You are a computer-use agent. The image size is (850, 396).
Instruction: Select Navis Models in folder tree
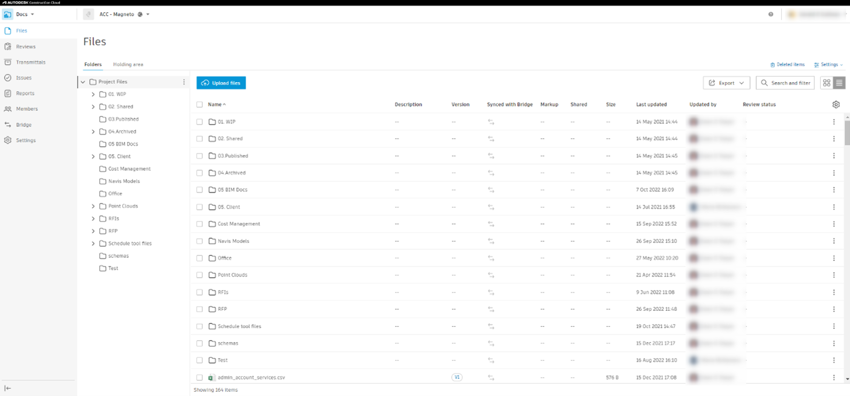point(124,181)
